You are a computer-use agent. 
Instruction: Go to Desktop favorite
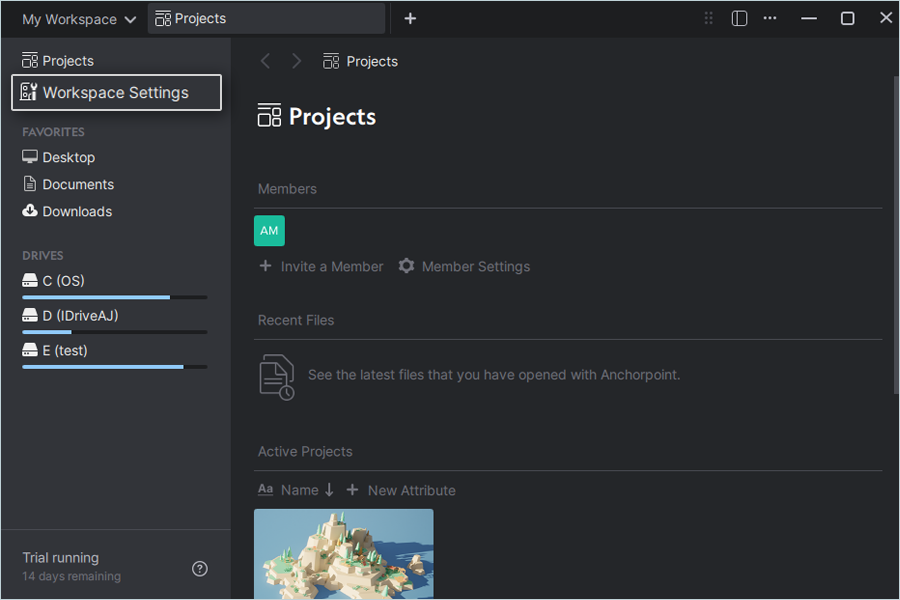(59, 157)
